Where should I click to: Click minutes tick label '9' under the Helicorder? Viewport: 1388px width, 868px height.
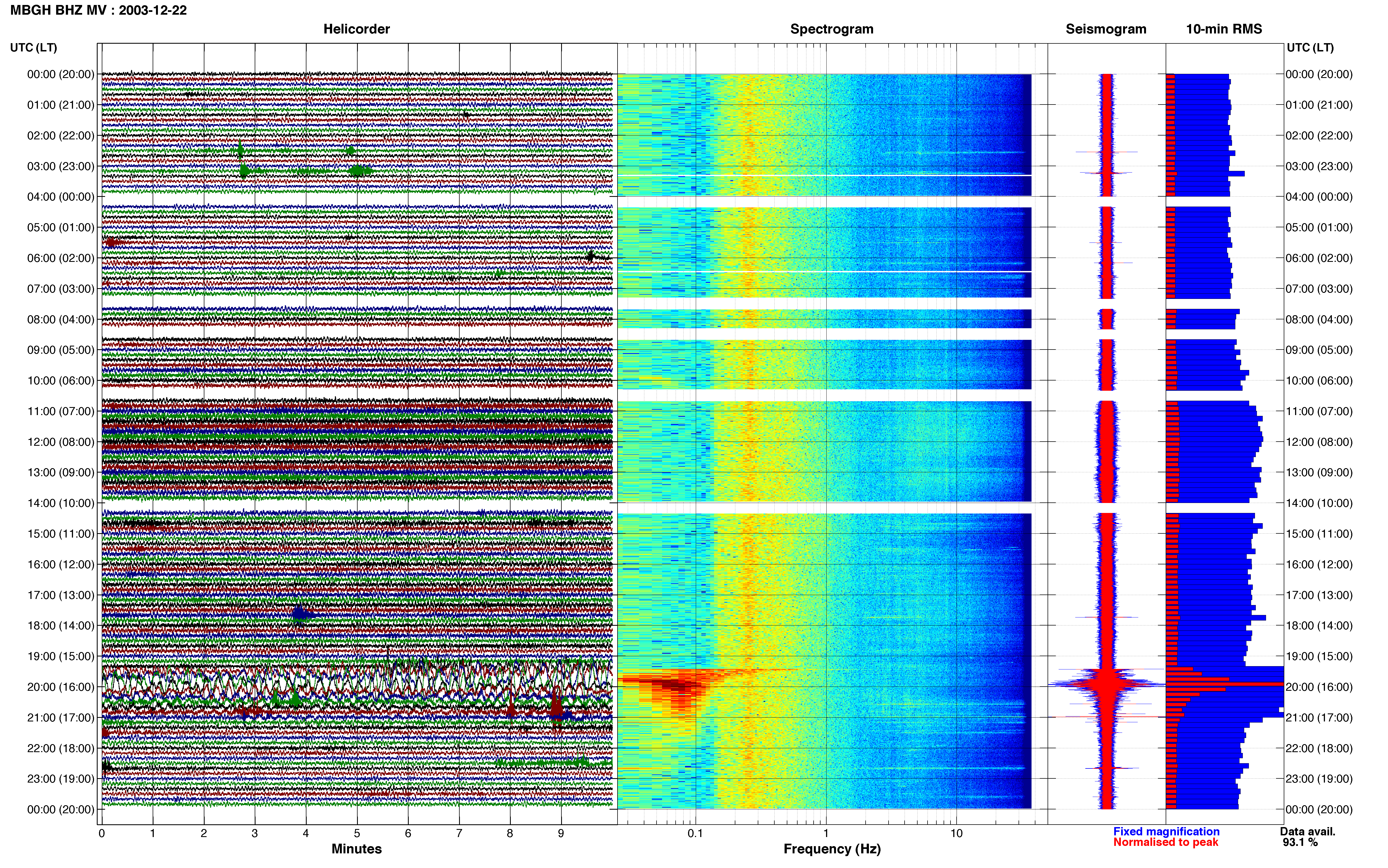561,833
